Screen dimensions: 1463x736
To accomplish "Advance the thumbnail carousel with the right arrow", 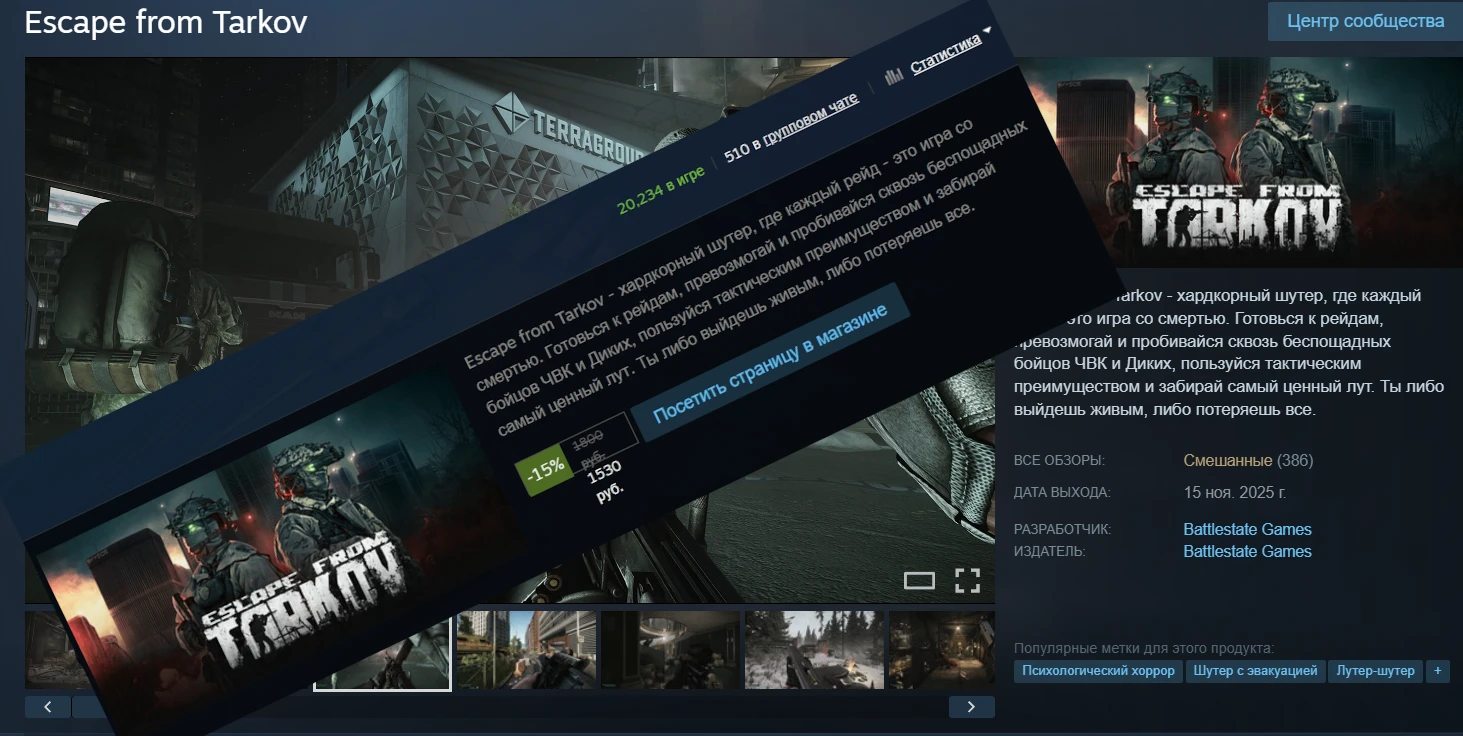I will tap(970, 705).
